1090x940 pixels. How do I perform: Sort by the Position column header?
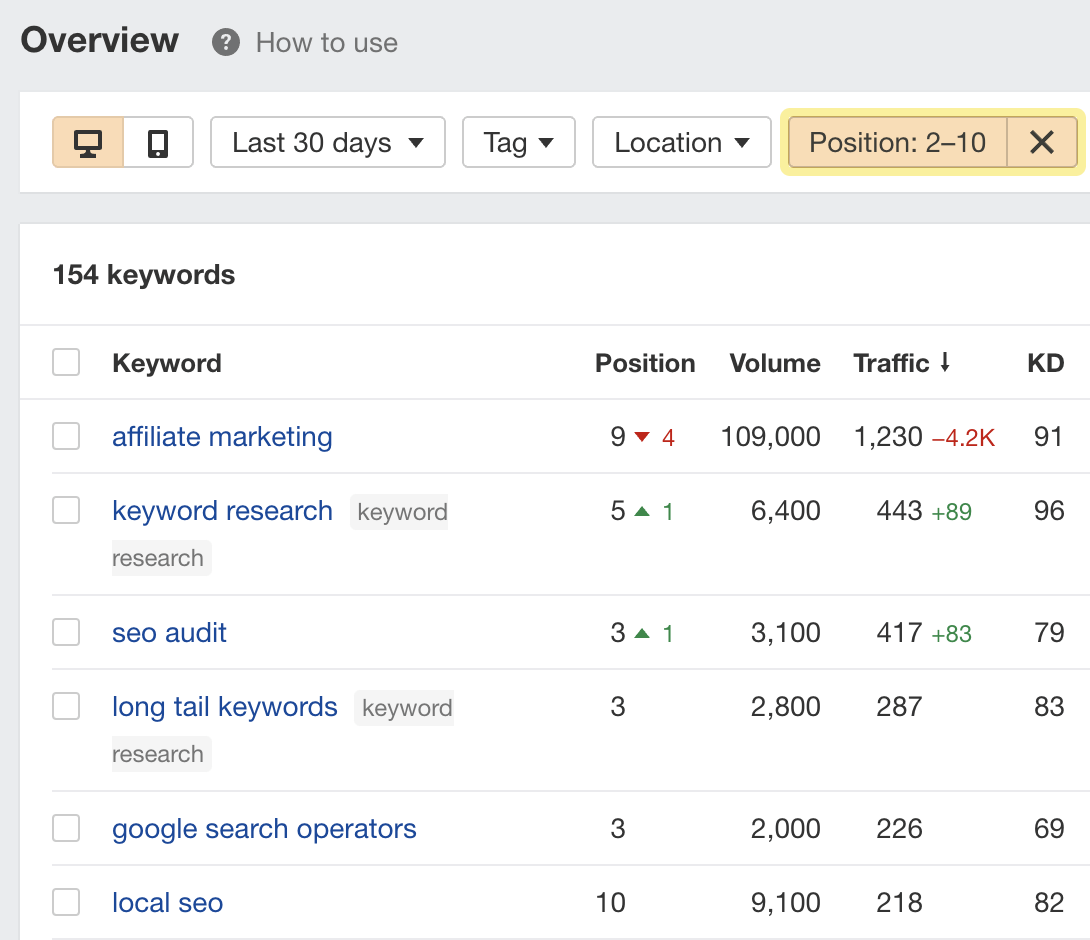[x=645, y=363]
